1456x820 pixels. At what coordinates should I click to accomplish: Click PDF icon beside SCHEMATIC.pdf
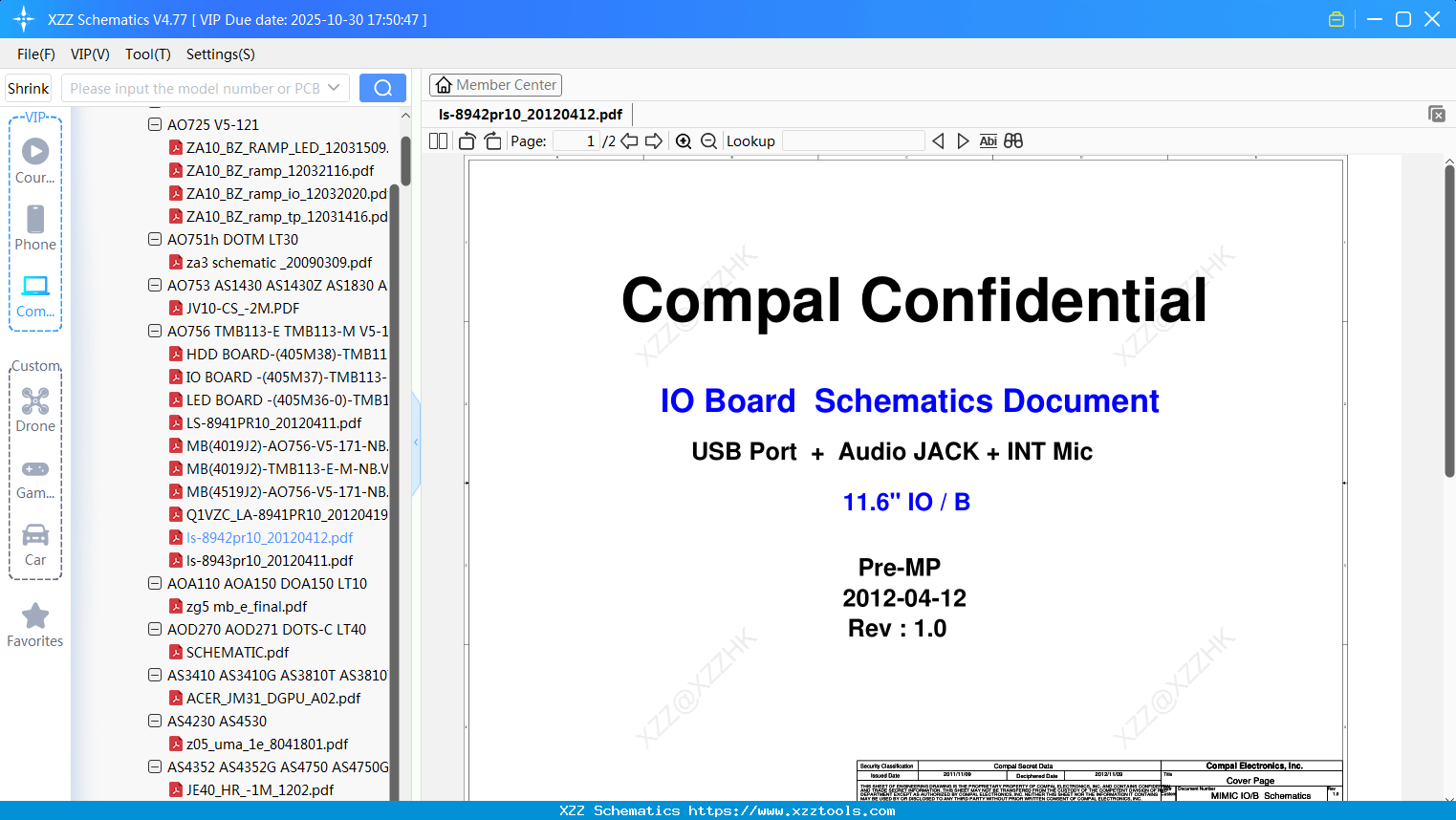[176, 652]
